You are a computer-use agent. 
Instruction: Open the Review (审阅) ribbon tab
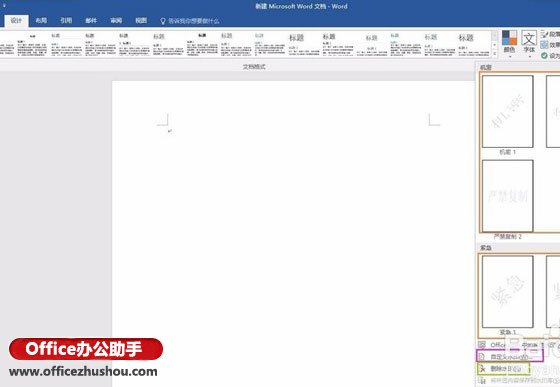click(116, 21)
